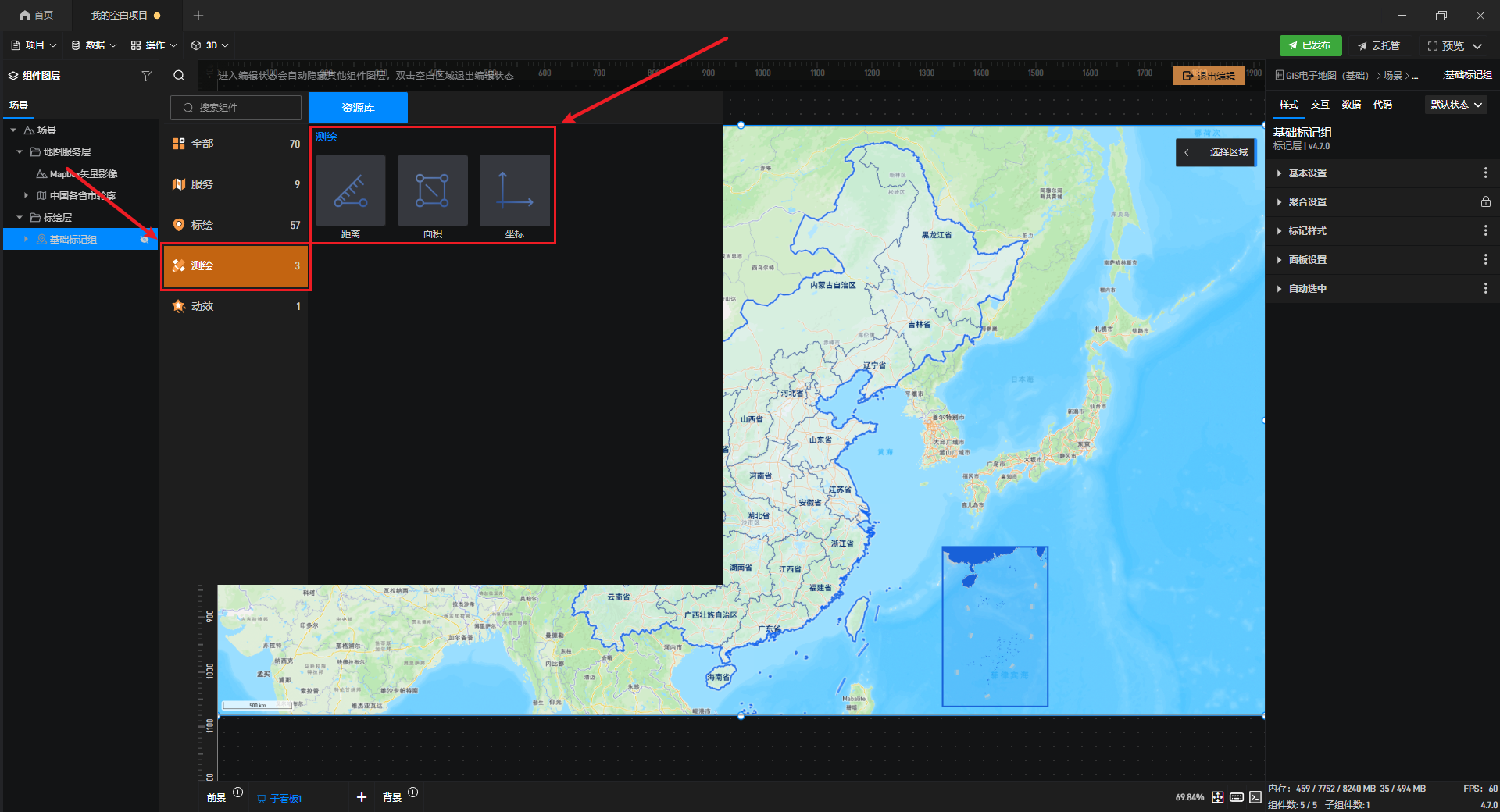Open the keyboard shortcuts icon in status bar

1237,797
